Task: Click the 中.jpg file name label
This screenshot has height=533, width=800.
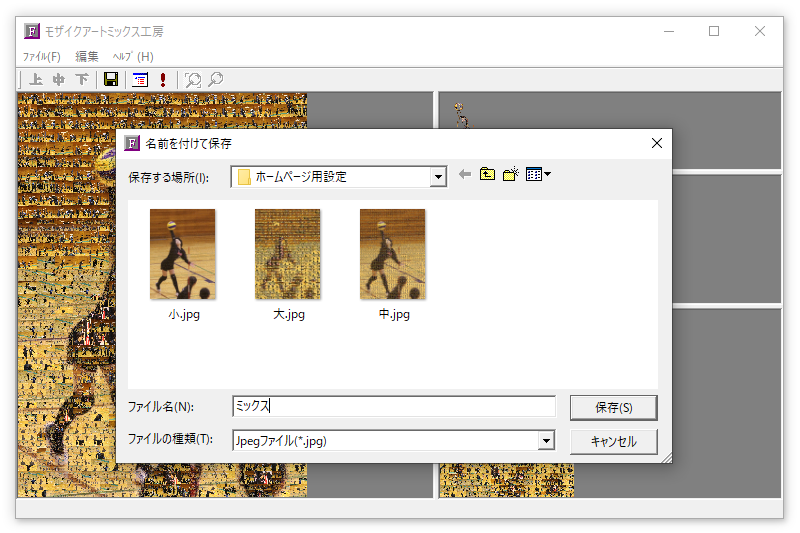Action: click(394, 314)
